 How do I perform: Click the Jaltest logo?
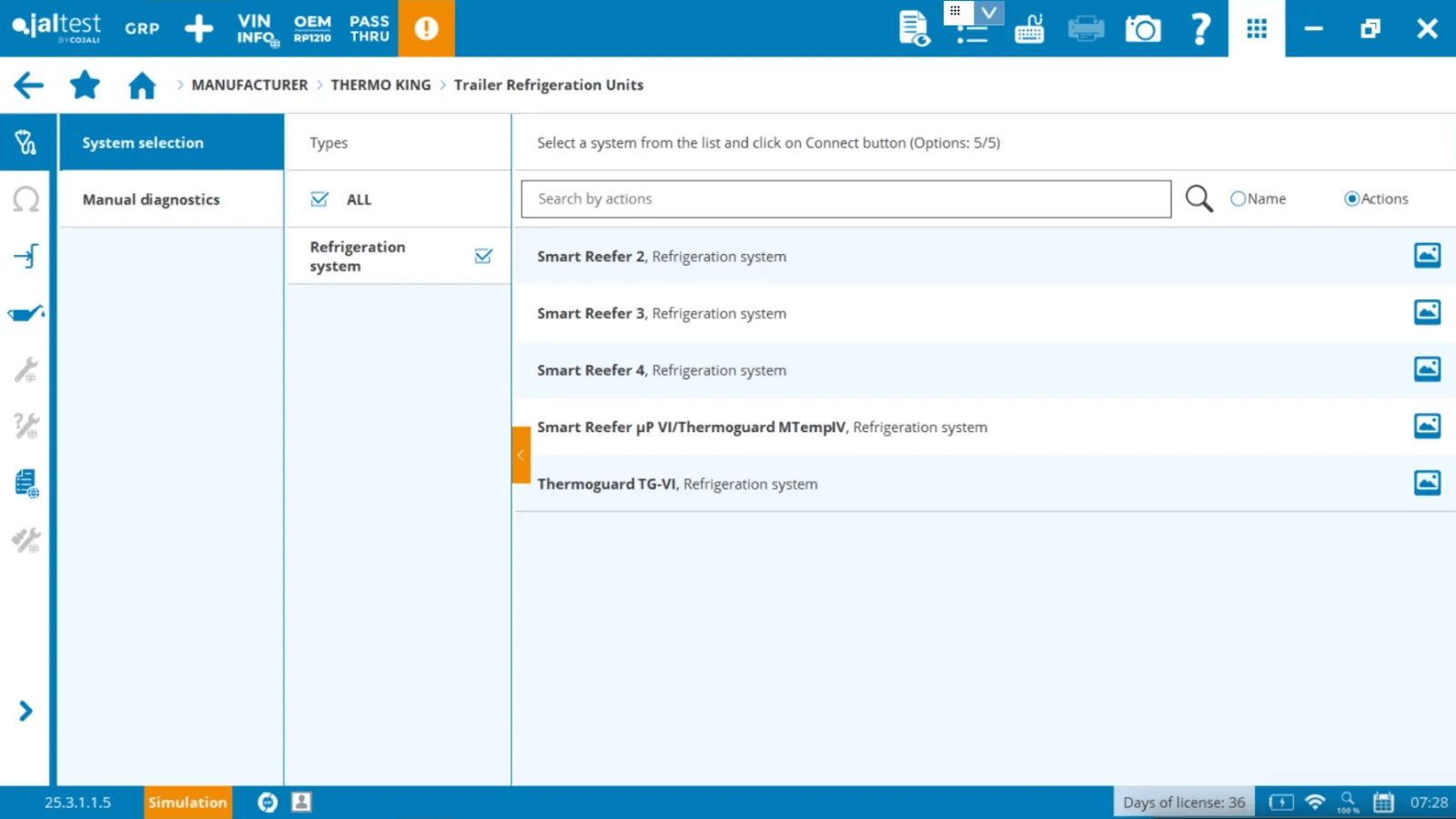click(x=56, y=27)
